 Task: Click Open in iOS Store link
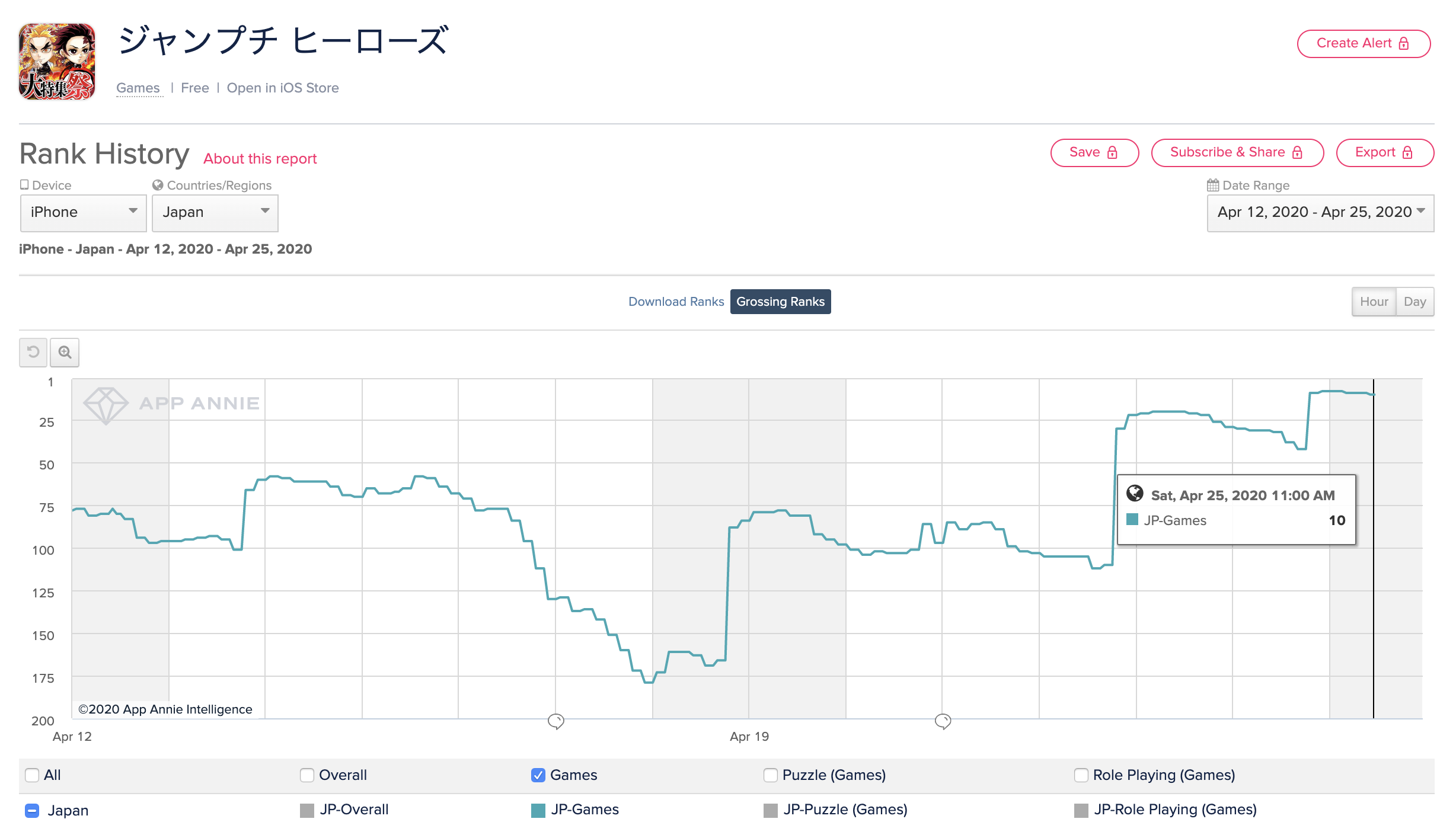tap(283, 88)
